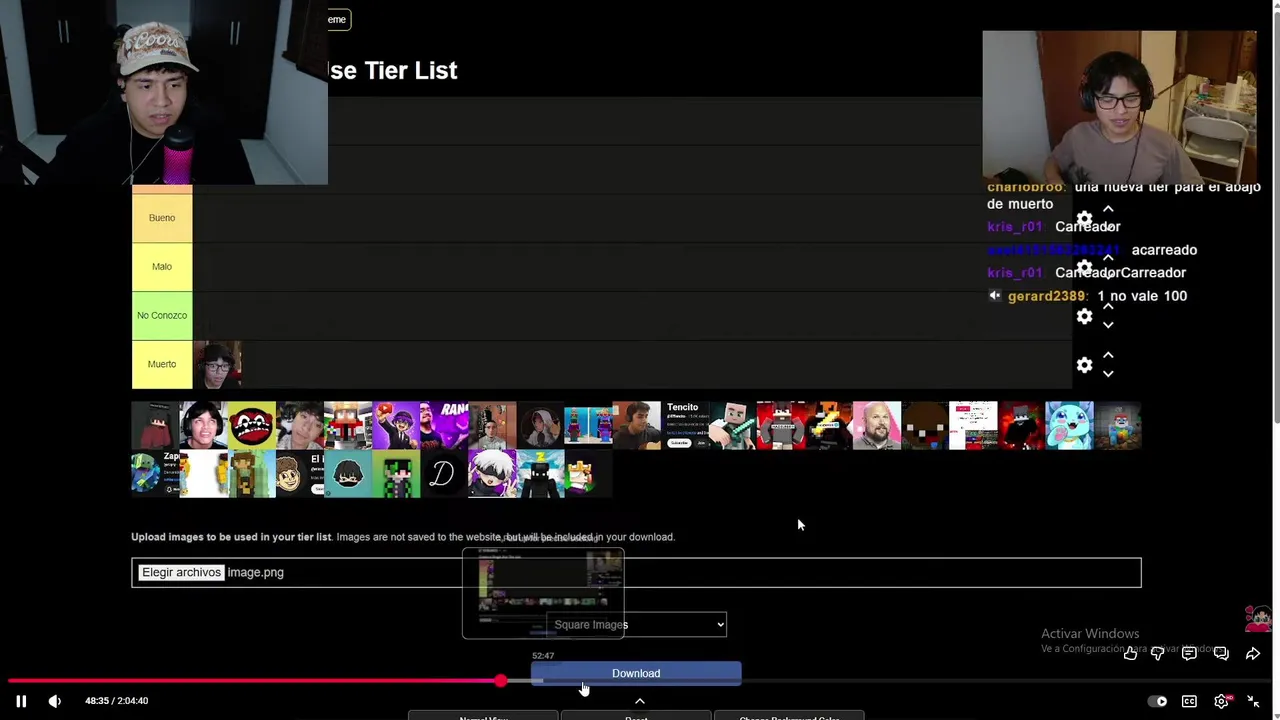Share the video using the arrow icon
The image size is (1280, 720).
[x=1253, y=653]
